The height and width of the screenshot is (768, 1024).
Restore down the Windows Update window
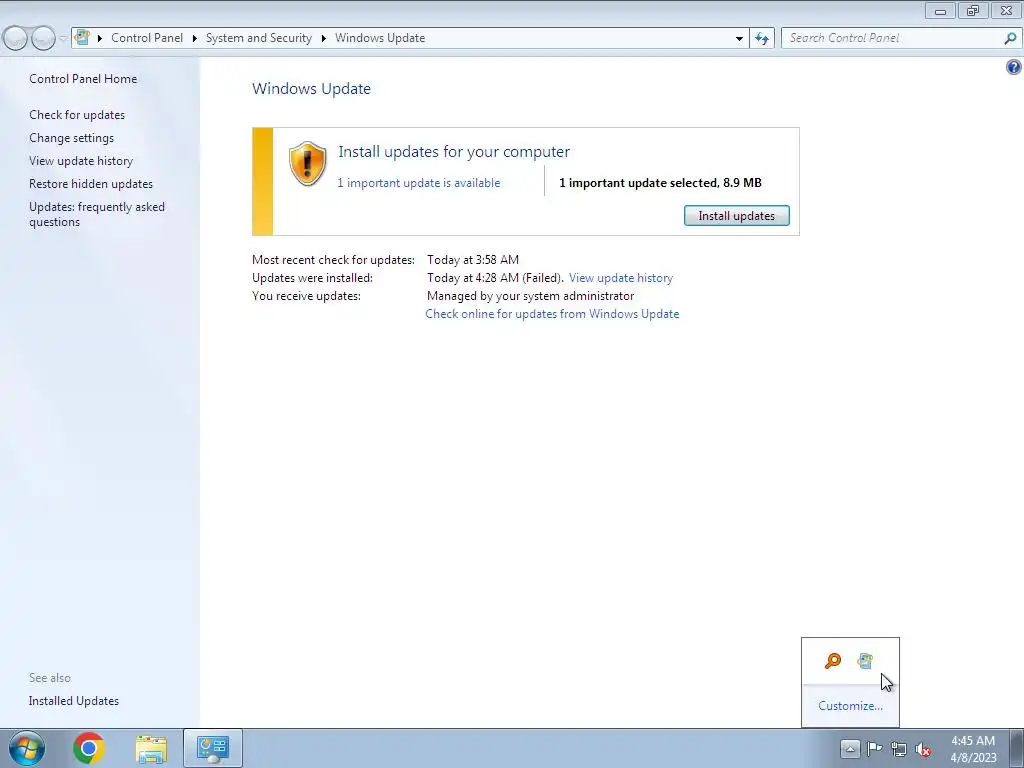coord(973,10)
